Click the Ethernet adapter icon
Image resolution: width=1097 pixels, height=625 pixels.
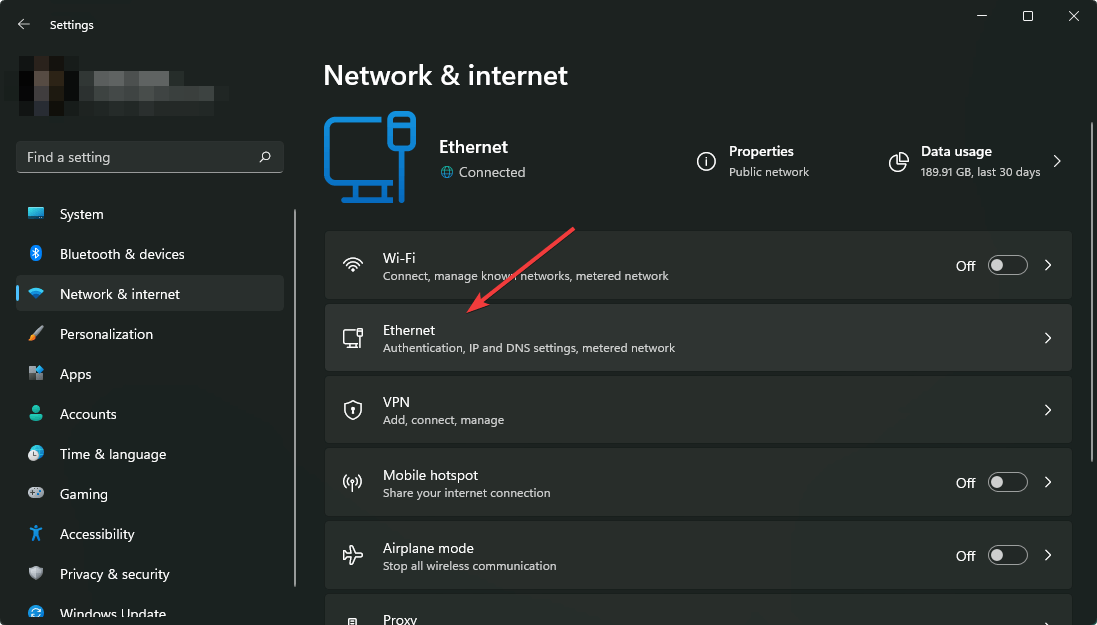click(352, 337)
